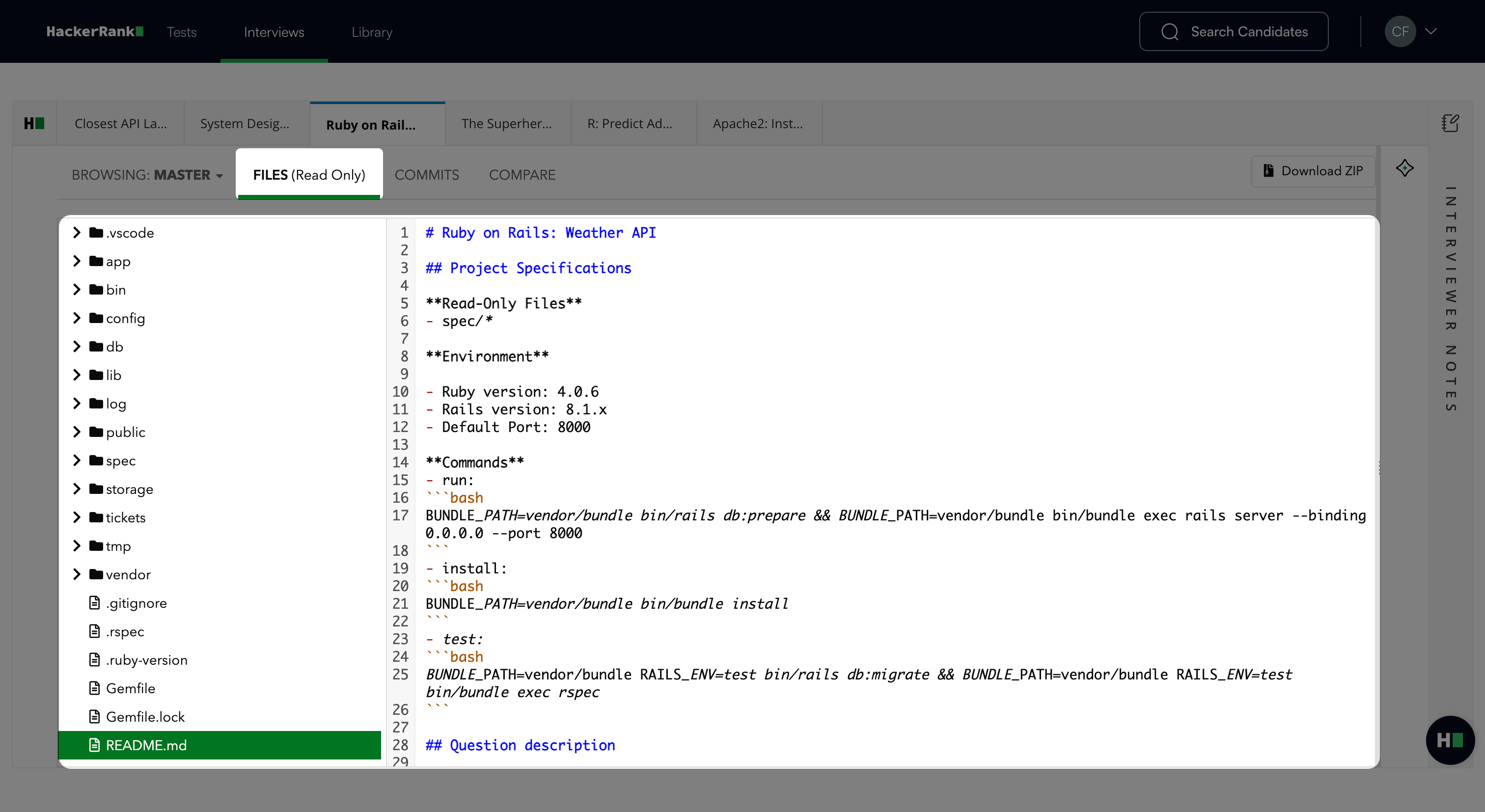Click the lib folder icon
The height and width of the screenshot is (812, 1485).
tap(96, 375)
